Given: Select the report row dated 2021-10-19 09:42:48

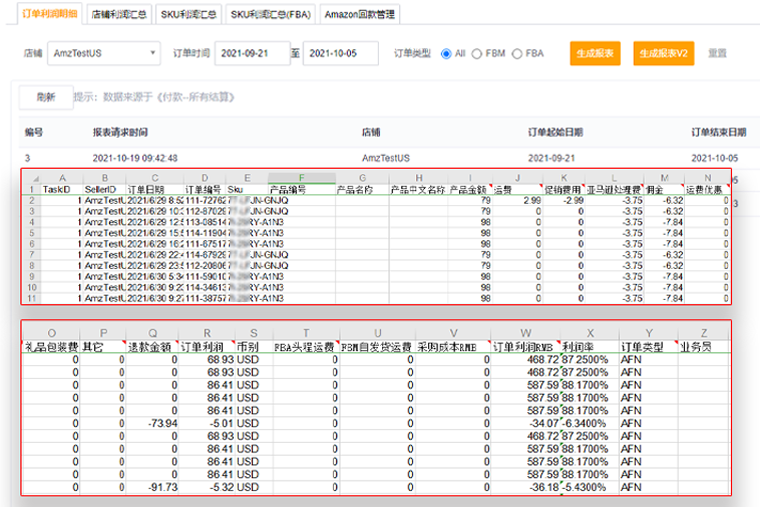Looking at the screenshot, I should pos(135,158).
